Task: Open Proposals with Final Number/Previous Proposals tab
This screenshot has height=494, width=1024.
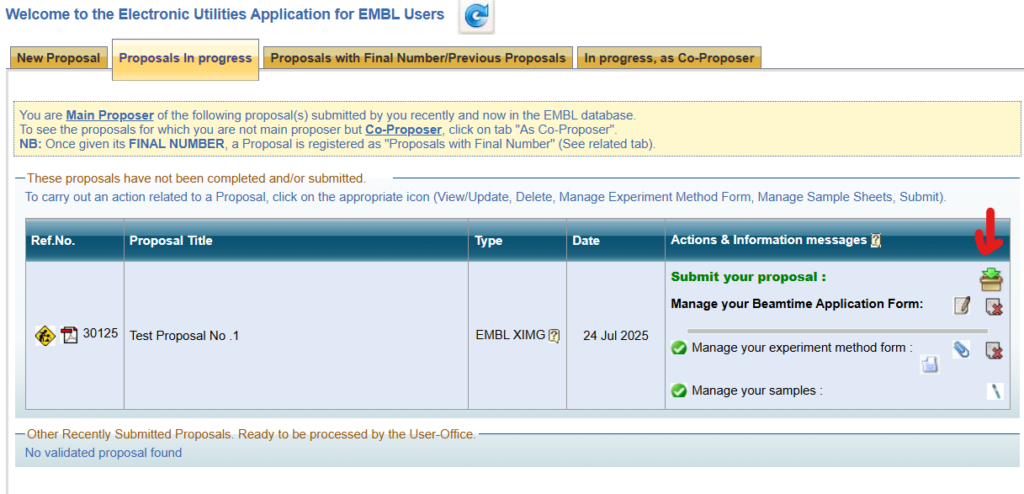Action: click(x=418, y=58)
